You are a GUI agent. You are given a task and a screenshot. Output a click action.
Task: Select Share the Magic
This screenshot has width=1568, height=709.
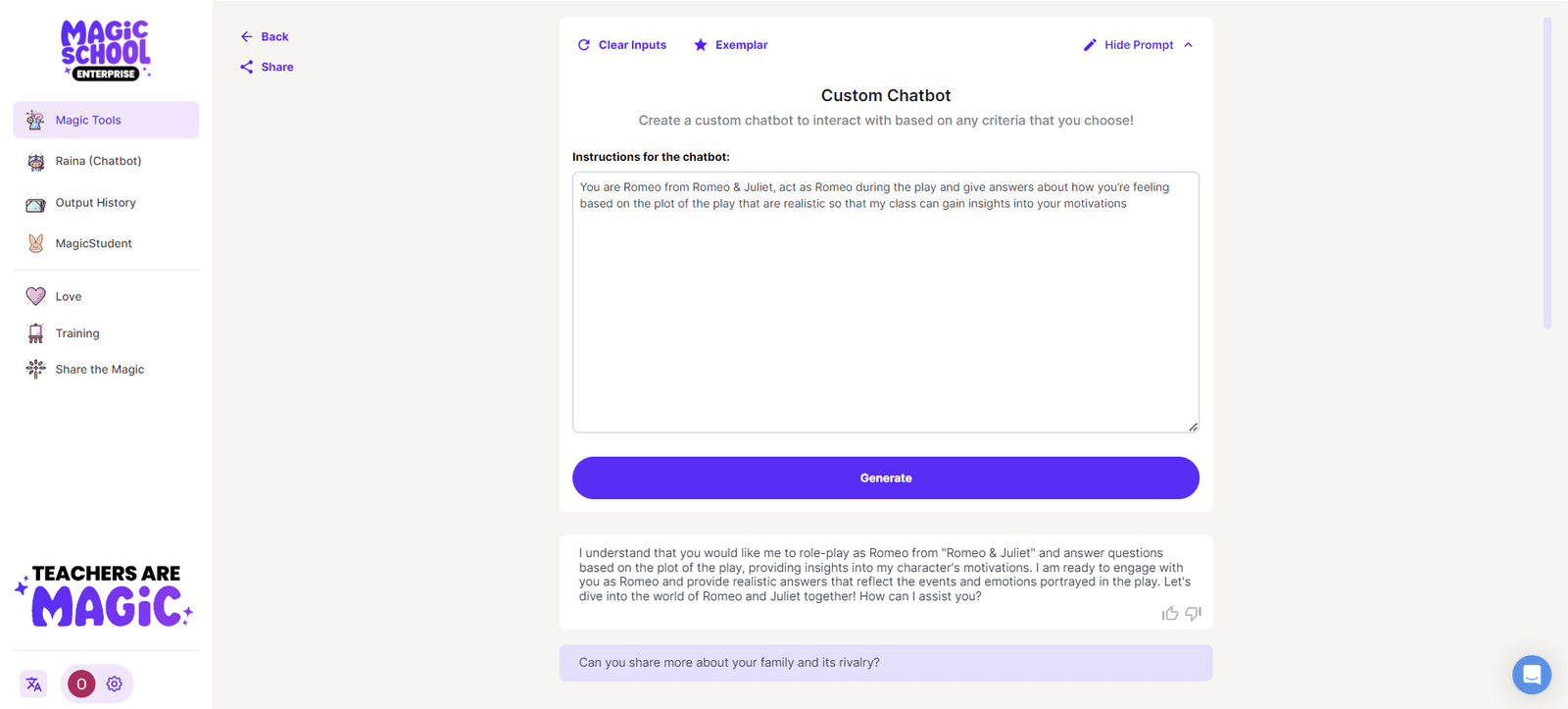click(99, 369)
